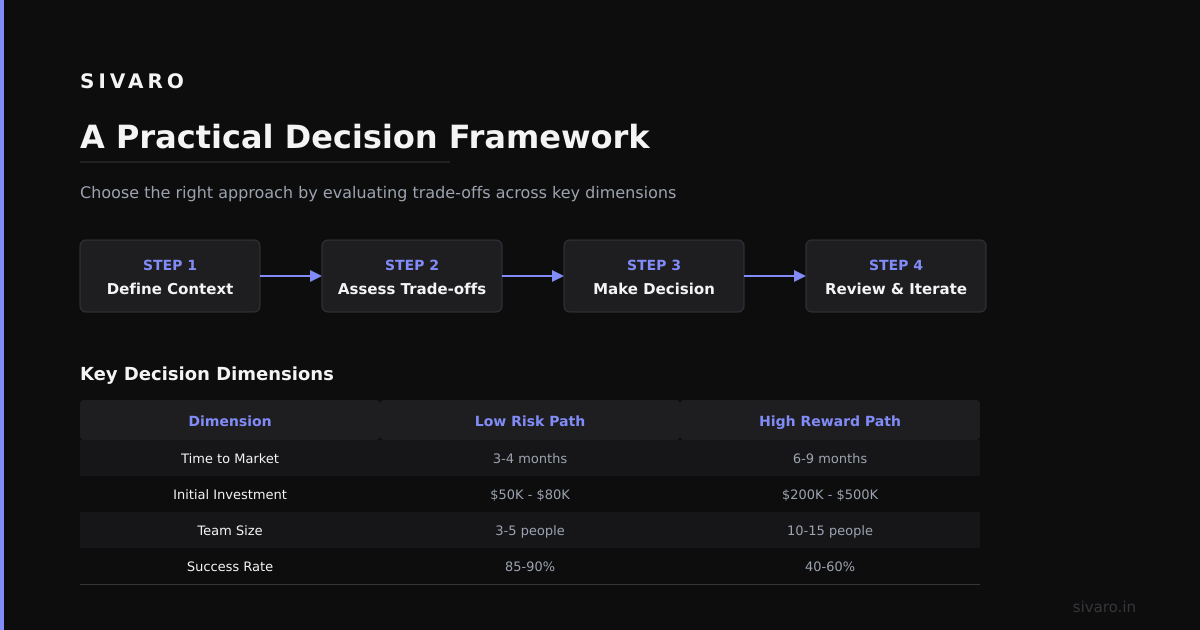
Task: Click the sivaro.in footer link
Action: tap(1104, 607)
